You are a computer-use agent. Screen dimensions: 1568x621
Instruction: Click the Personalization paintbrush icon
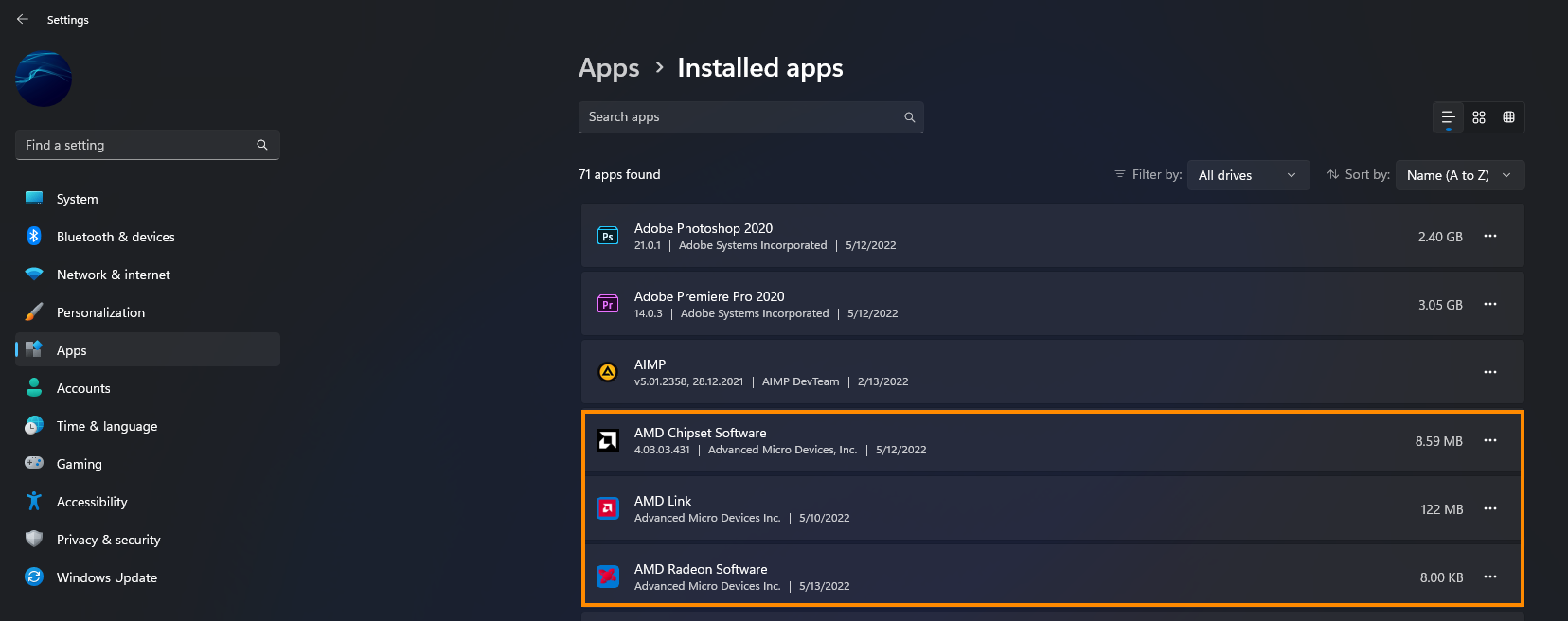34,311
